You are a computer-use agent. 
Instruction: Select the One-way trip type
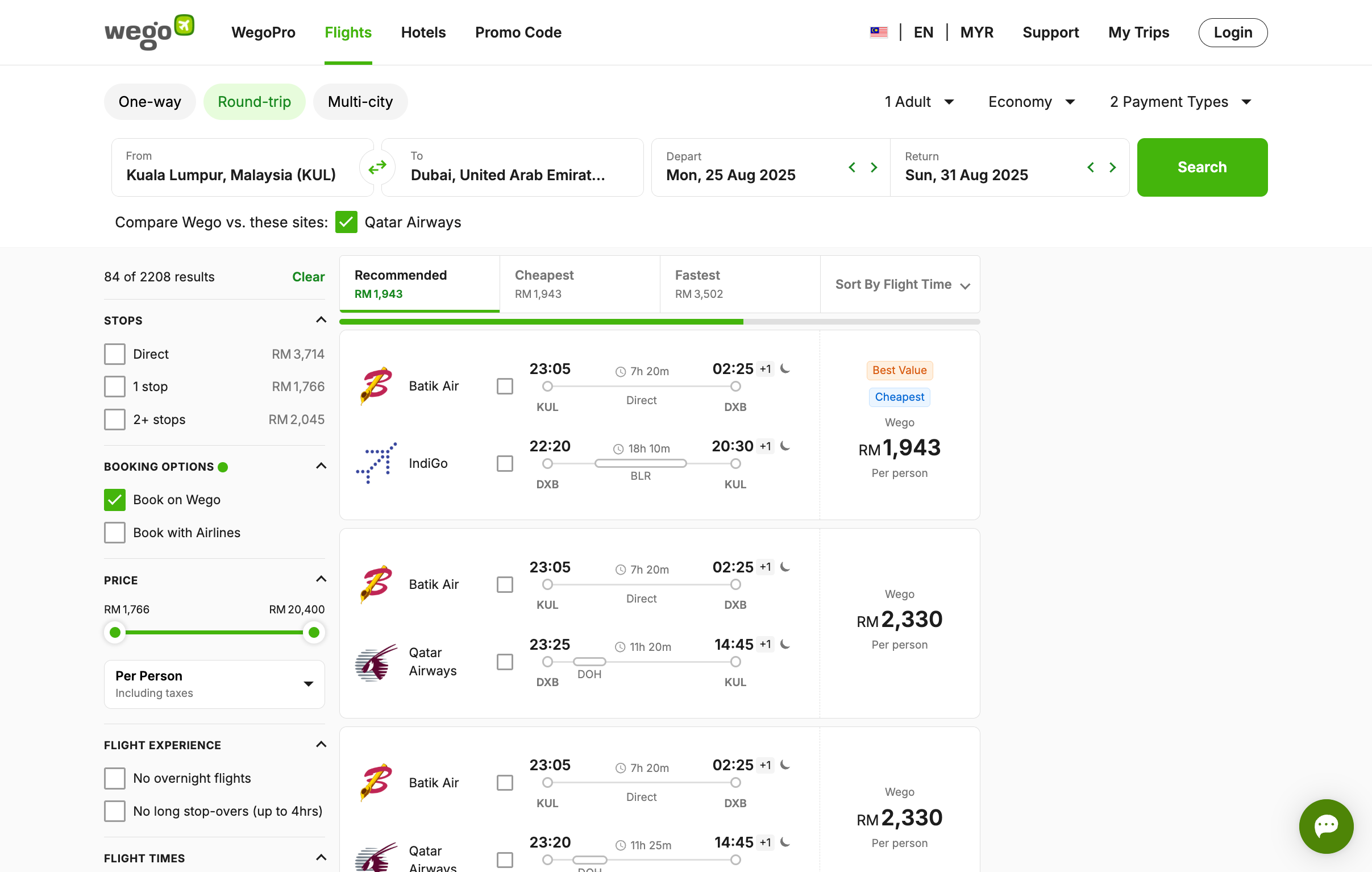point(150,101)
